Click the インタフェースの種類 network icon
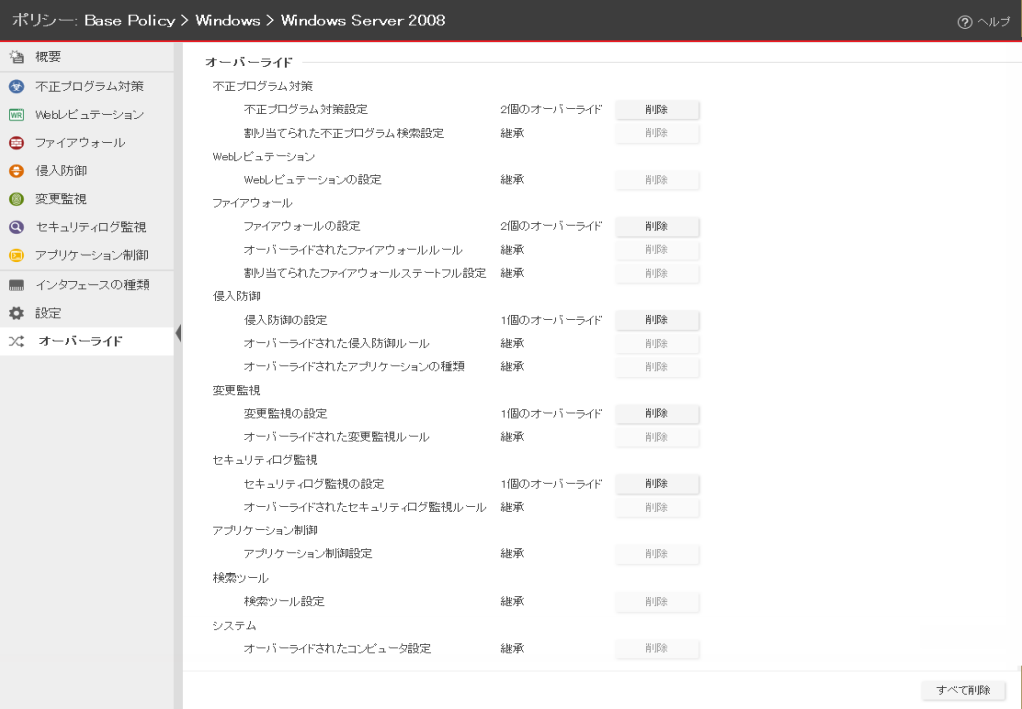 coord(16,285)
